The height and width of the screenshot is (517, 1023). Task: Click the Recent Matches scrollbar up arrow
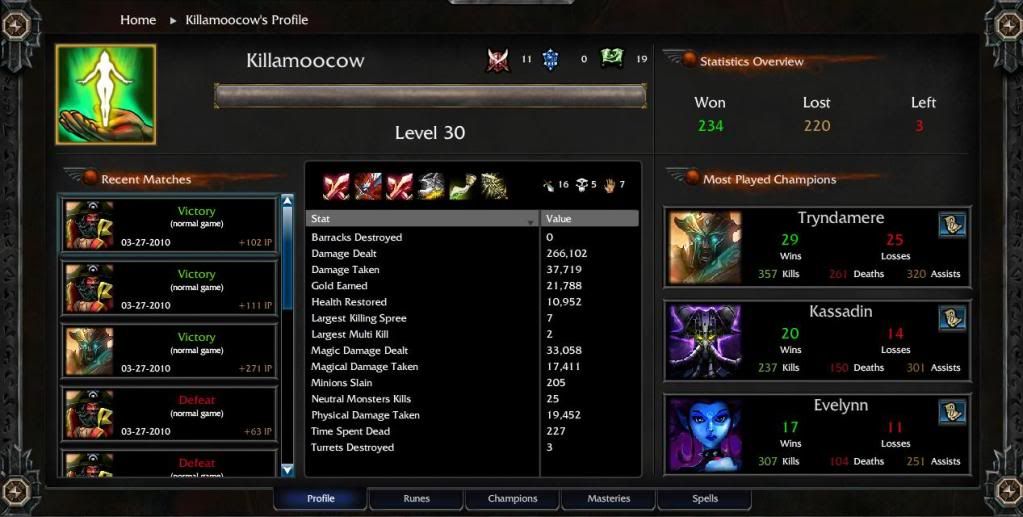pos(287,201)
